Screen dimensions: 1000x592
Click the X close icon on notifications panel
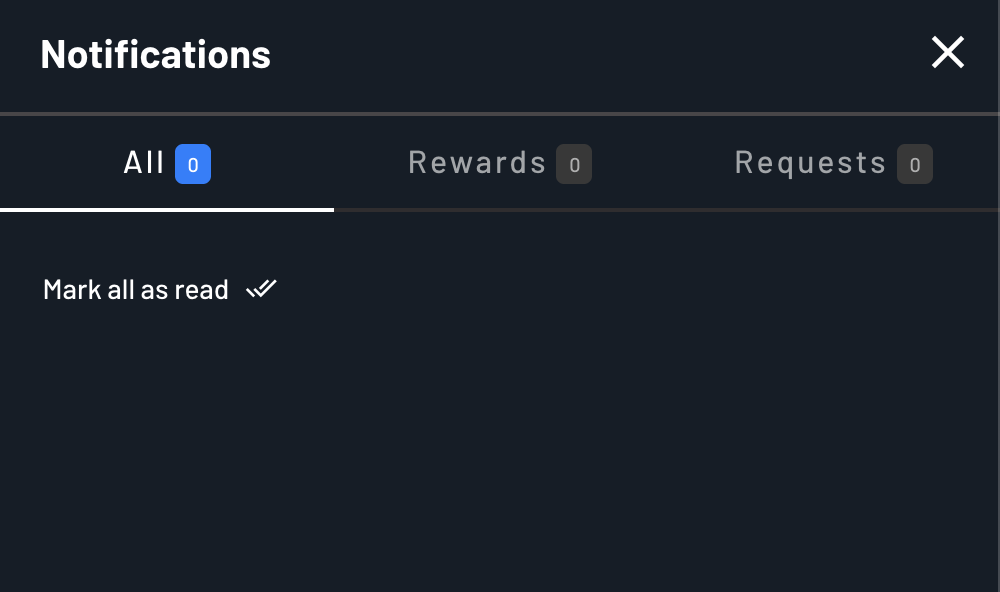[x=947, y=52]
